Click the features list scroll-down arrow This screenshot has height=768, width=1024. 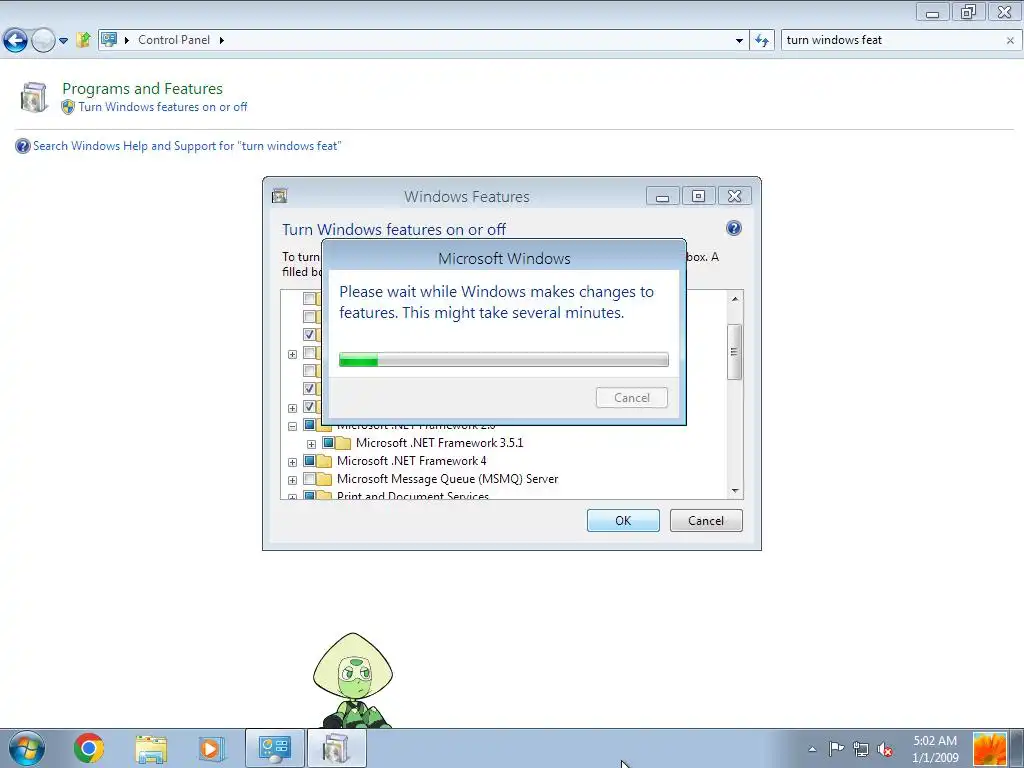pyautogui.click(x=735, y=490)
